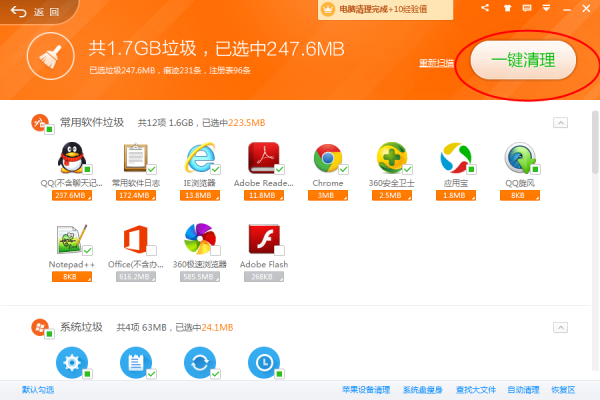
Task: Uncheck the Notepad++ checkbox
Action: pos(88,251)
